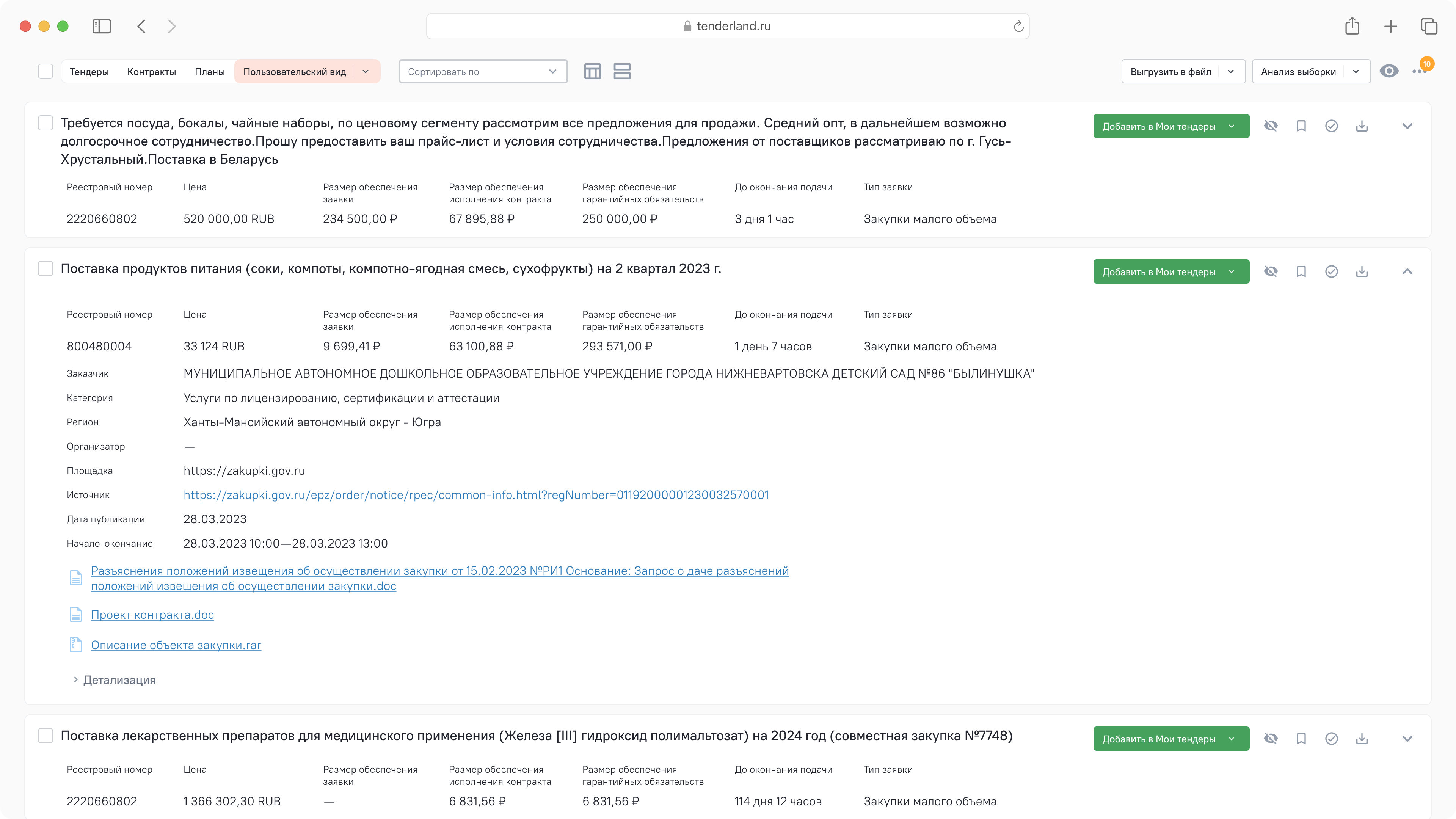Open the 'Сортировать по' dropdown
Image resolution: width=1456 pixels, height=819 pixels.
coord(483,72)
